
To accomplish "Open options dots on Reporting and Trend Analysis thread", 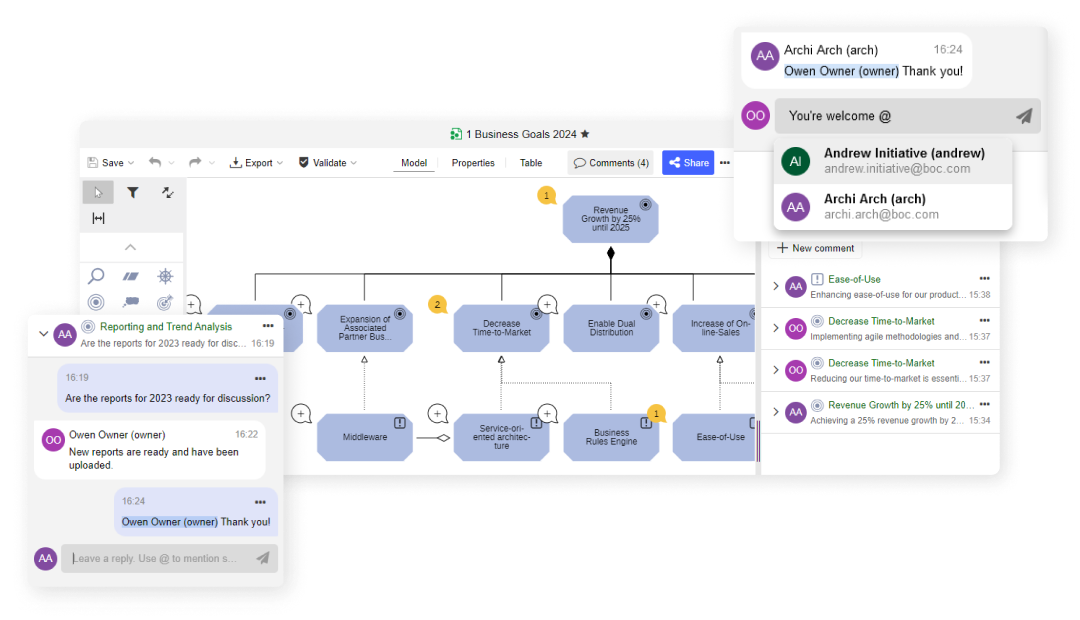I will click(x=268, y=326).
